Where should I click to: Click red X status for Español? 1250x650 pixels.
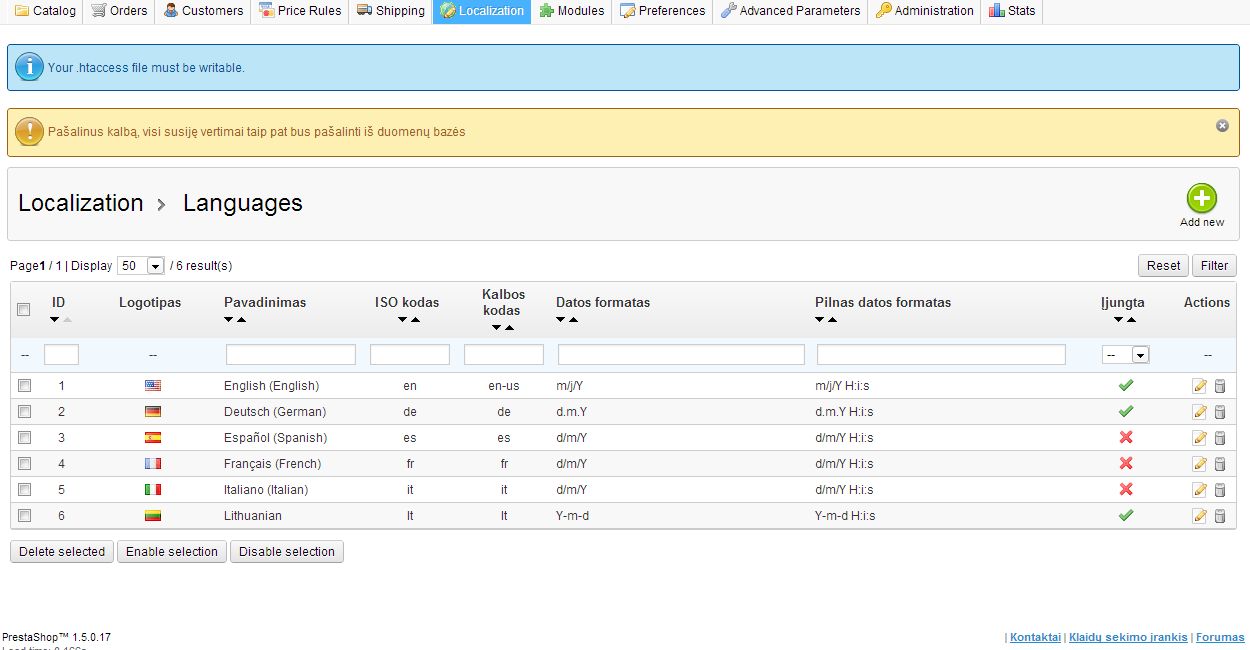coord(1125,438)
